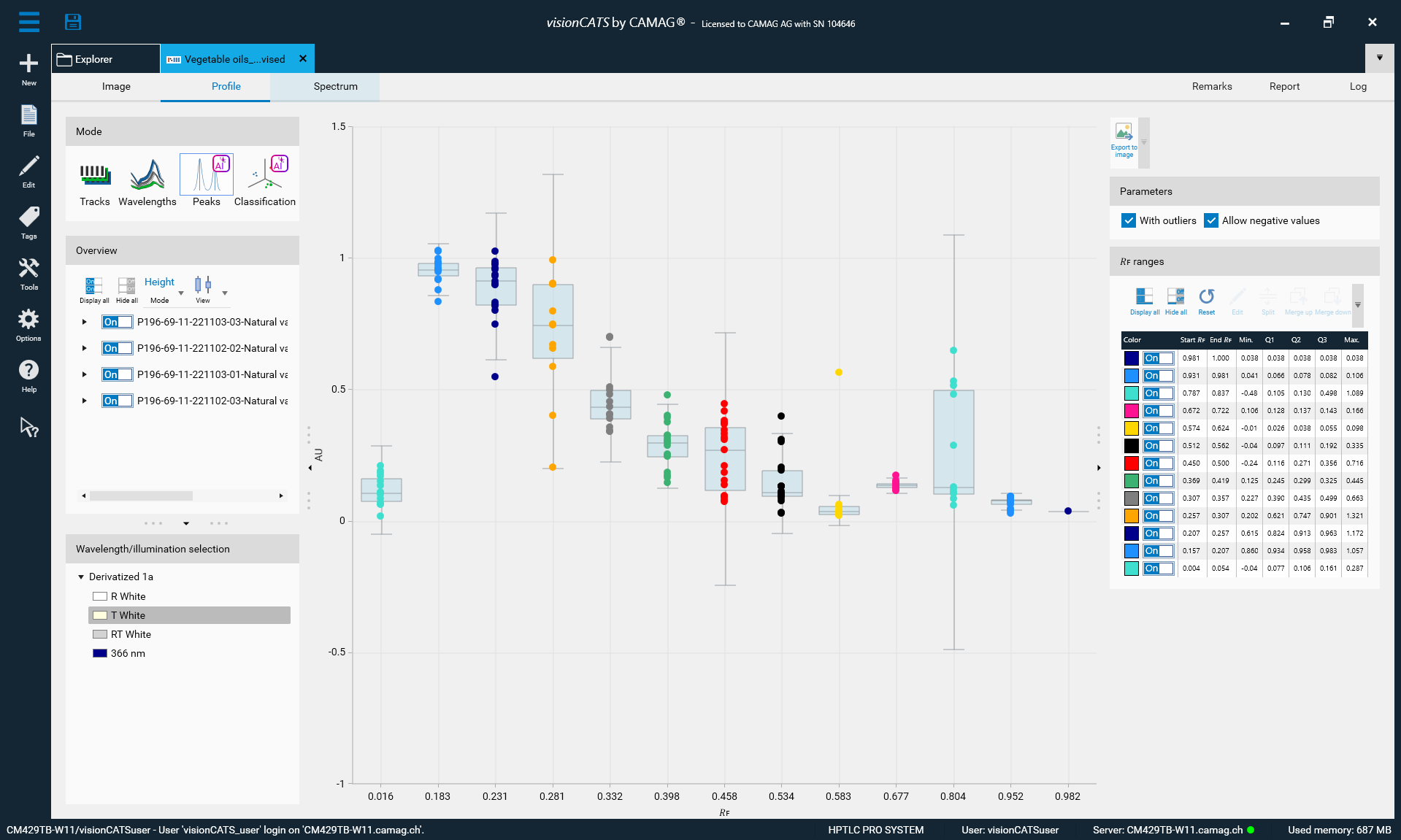This screenshot has width=1401, height=840.
Task: Switch to the Spectrum tab
Action: pos(334,86)
